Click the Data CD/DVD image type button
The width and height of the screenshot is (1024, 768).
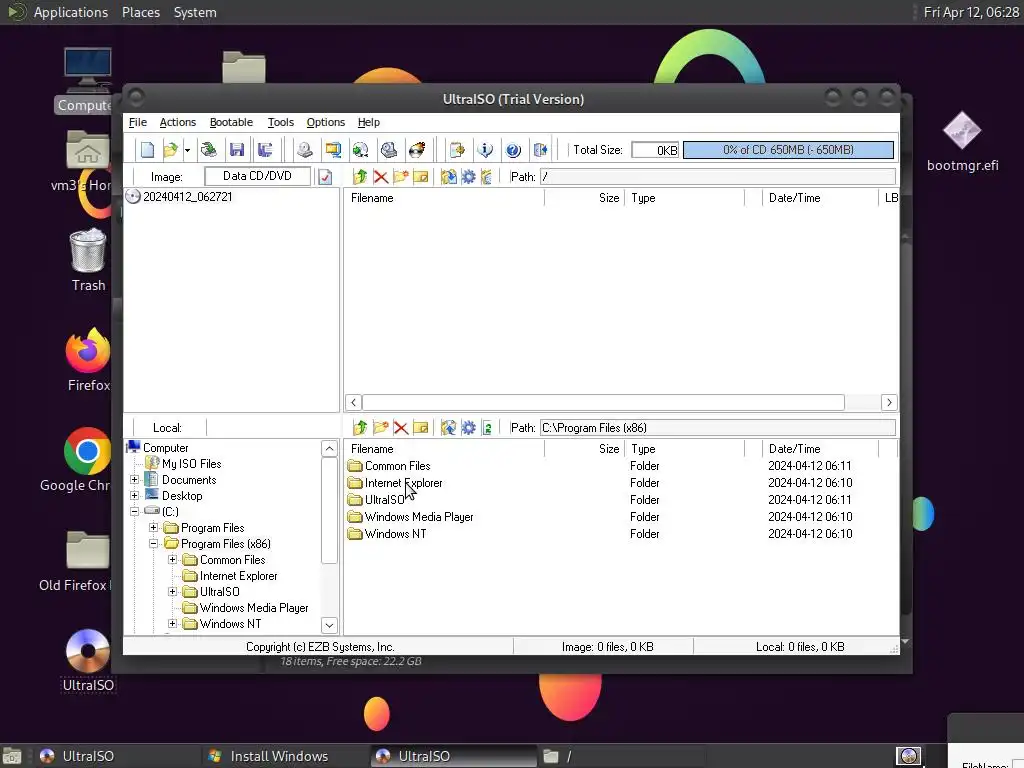coord(257,176)
